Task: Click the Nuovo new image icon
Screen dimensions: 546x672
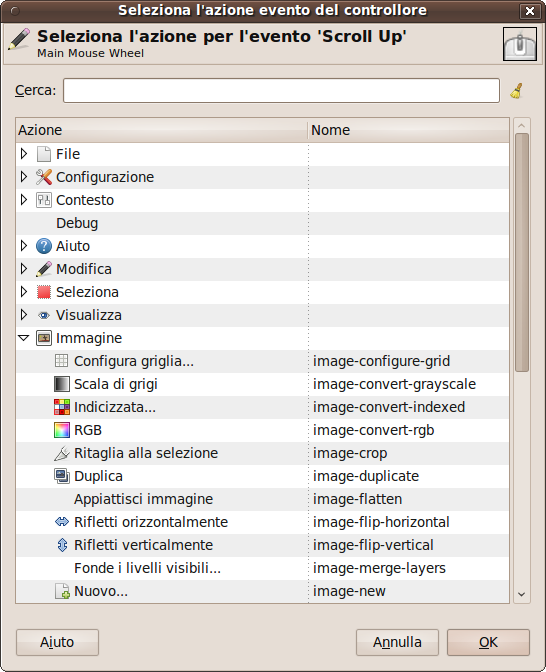Action: point(62,591)
